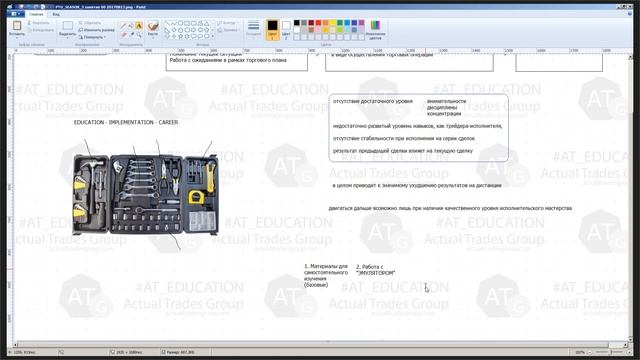The image size is (640, 360).
Task: Open the Paint application menu button
Action: (x=16, y=13)
